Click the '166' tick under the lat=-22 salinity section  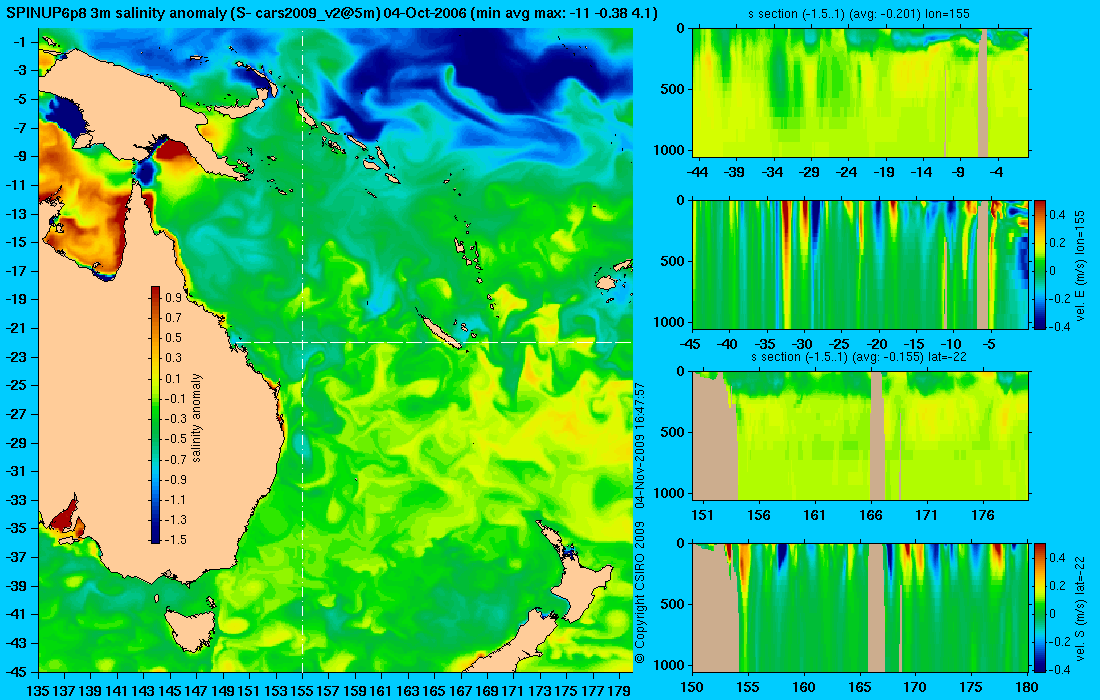click(x=871, y=515)
